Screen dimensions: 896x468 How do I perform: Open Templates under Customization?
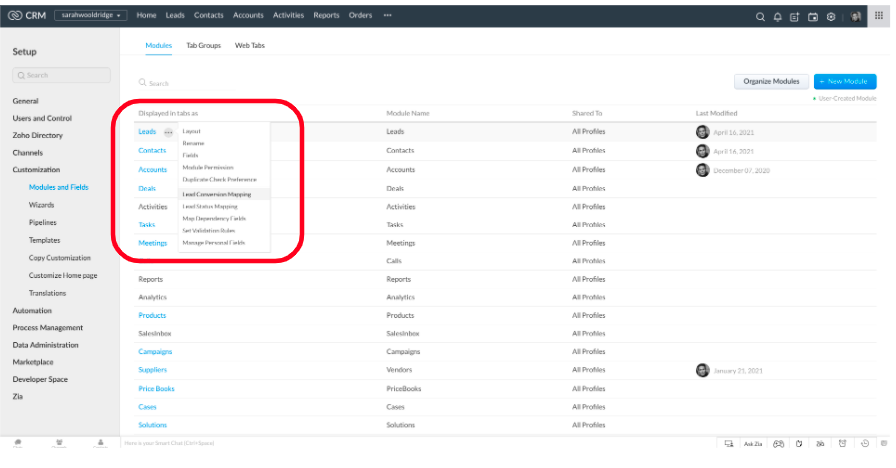[x=45, y=241]
